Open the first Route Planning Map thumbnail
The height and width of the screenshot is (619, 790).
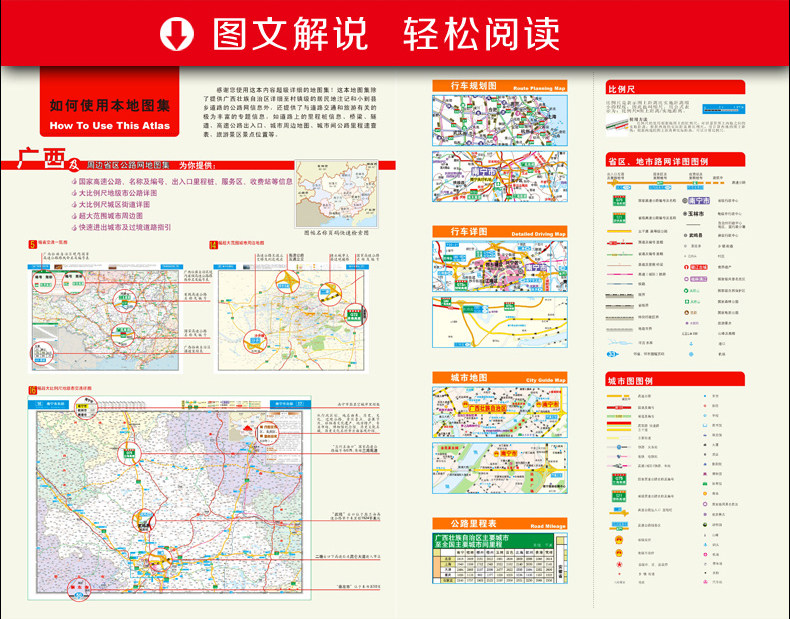coord(500,121)
